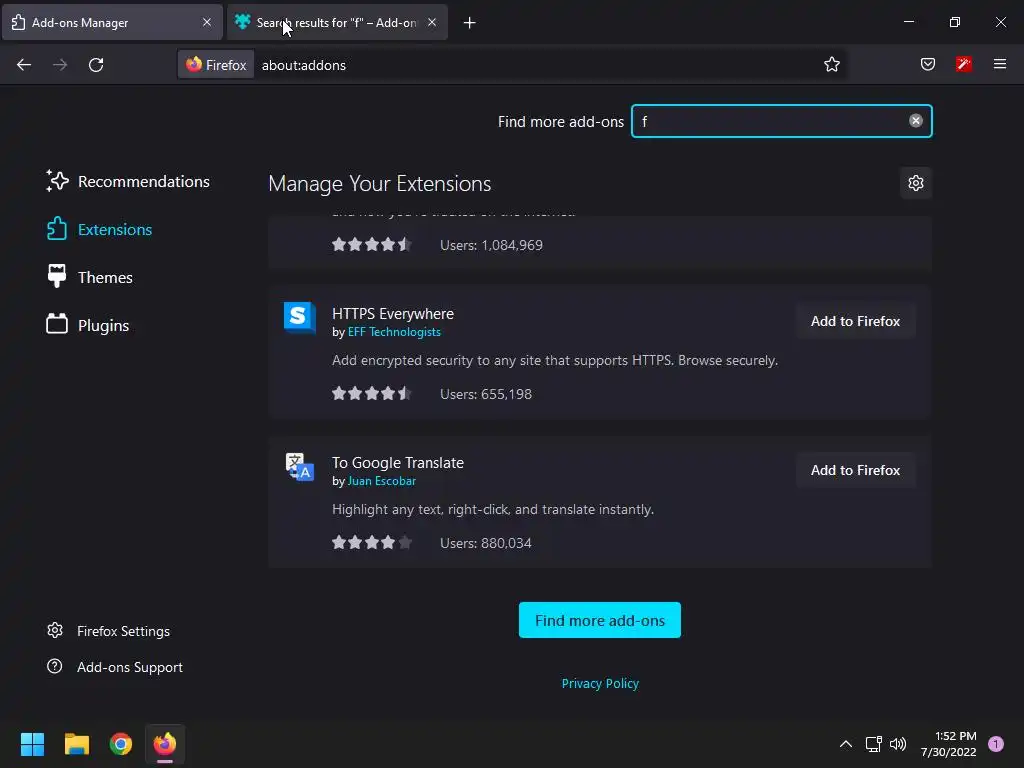Launch Google Chrome from the taskbar
The width and height of the screenshot is (1024, 768).
coord(121,744)
